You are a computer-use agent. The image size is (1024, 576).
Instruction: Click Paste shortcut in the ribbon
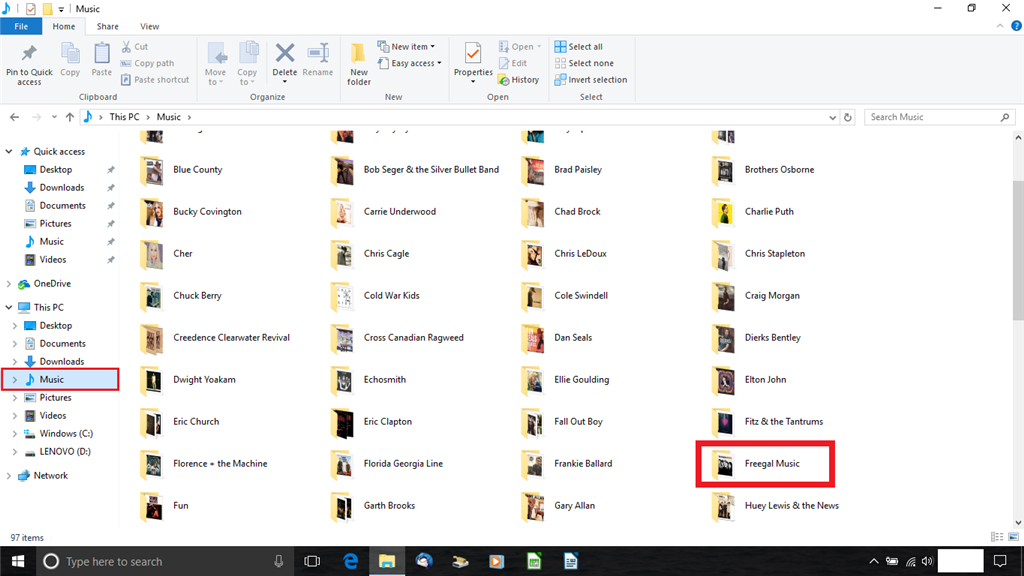[155, 80]
